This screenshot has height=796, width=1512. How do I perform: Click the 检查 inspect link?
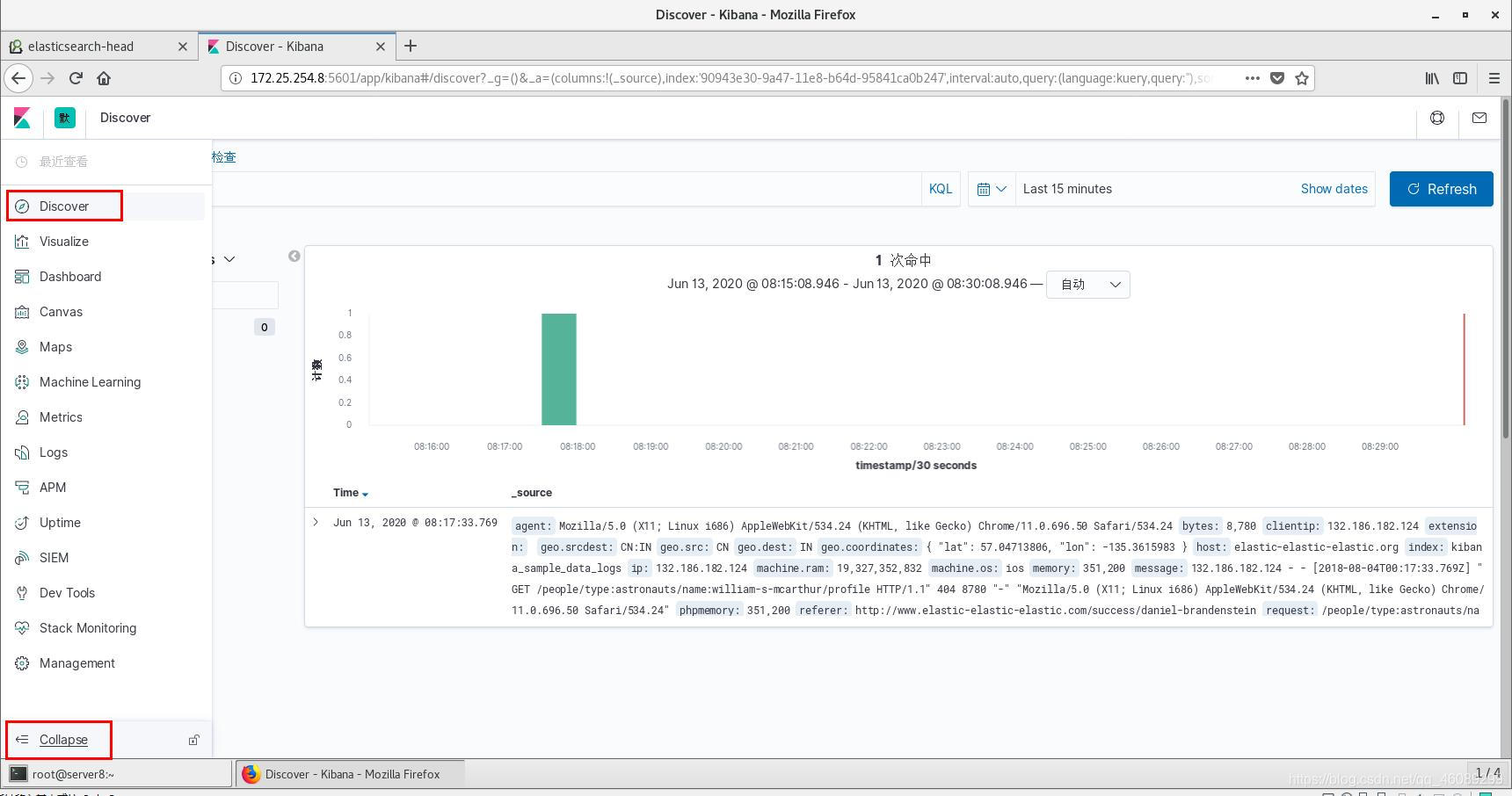pyautogui.click(x=223, y=157)
